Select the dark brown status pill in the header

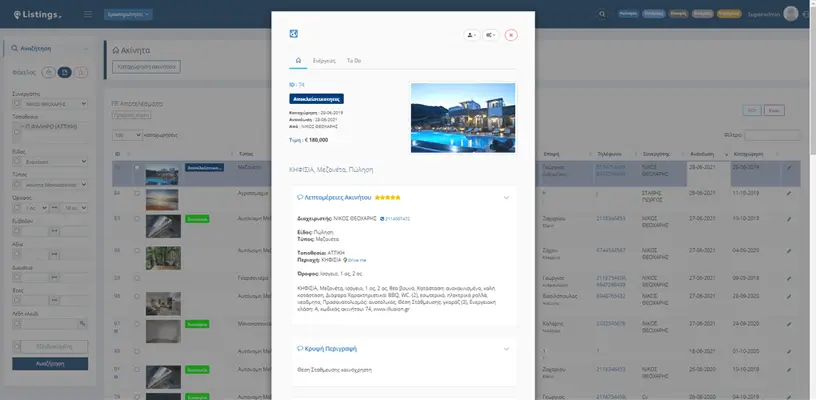[679, 14]
